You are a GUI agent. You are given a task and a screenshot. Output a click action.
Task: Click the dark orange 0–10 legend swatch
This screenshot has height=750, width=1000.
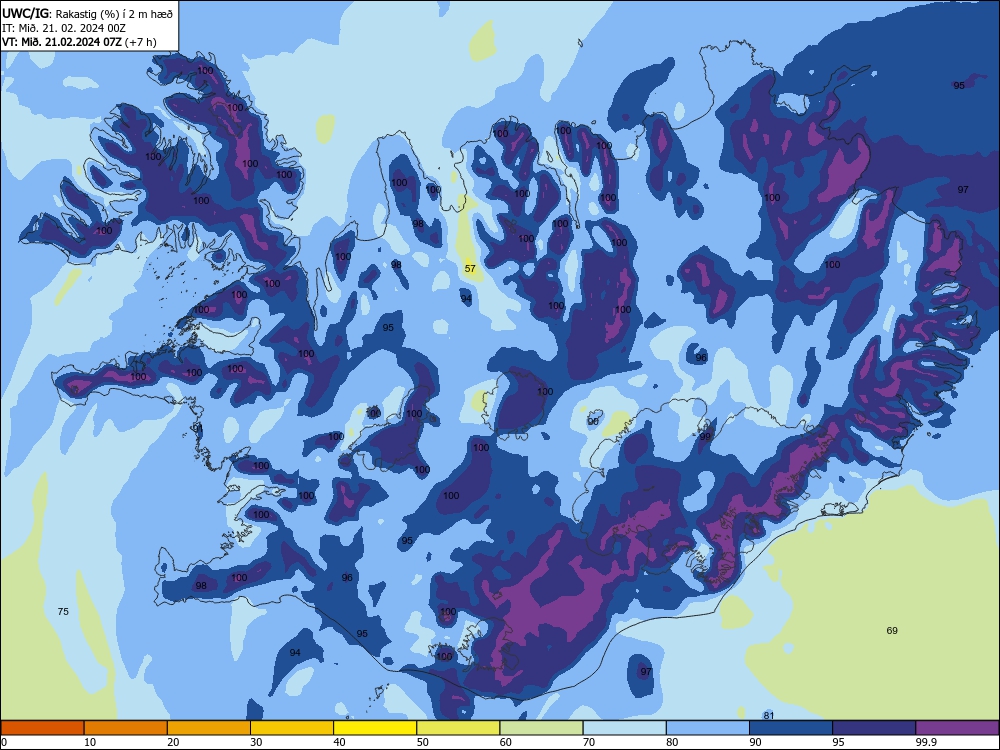pyautogui.click(x=42, y=728)
